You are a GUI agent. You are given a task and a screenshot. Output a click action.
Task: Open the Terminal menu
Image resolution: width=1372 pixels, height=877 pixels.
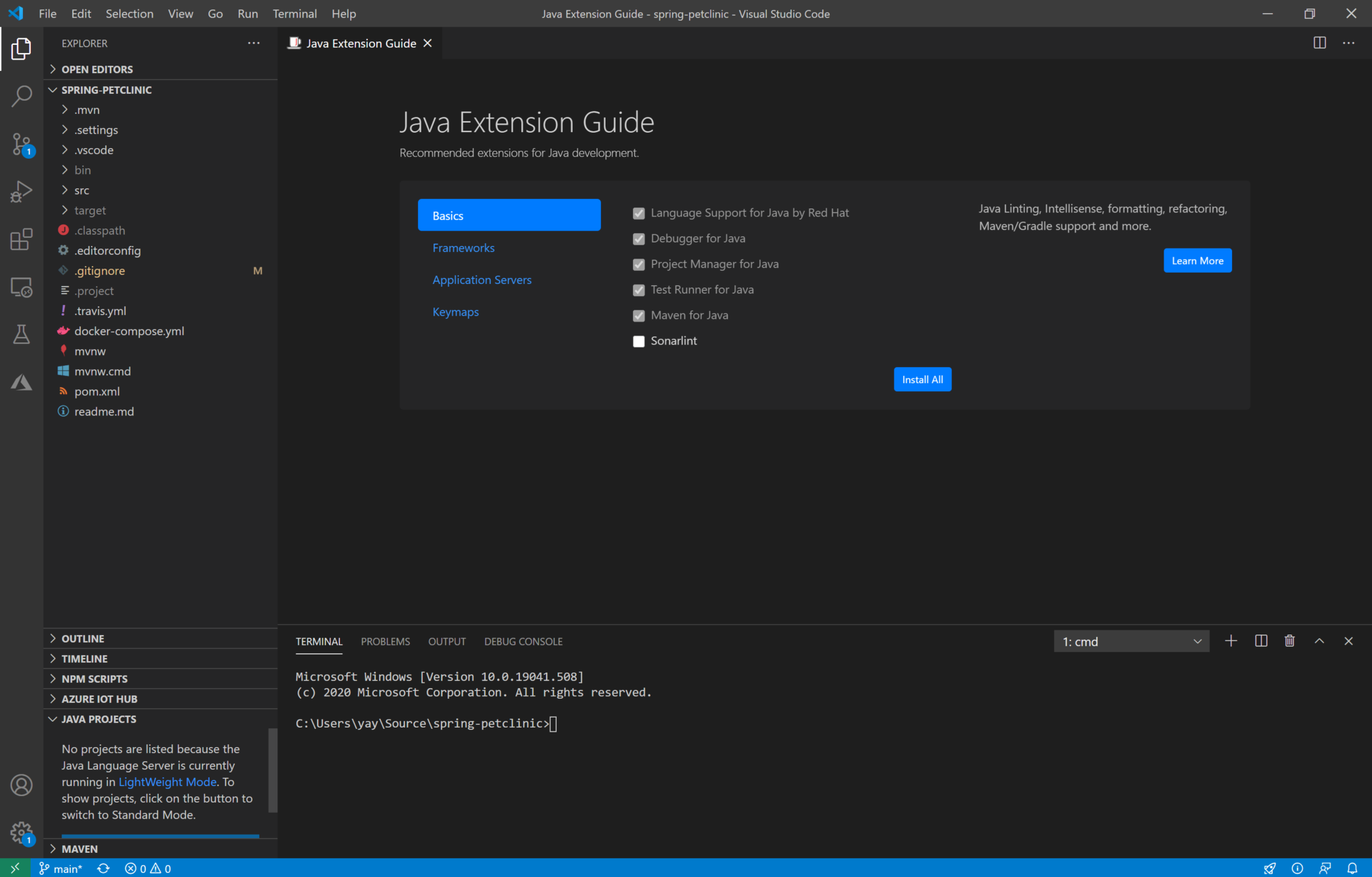(295, 13)
